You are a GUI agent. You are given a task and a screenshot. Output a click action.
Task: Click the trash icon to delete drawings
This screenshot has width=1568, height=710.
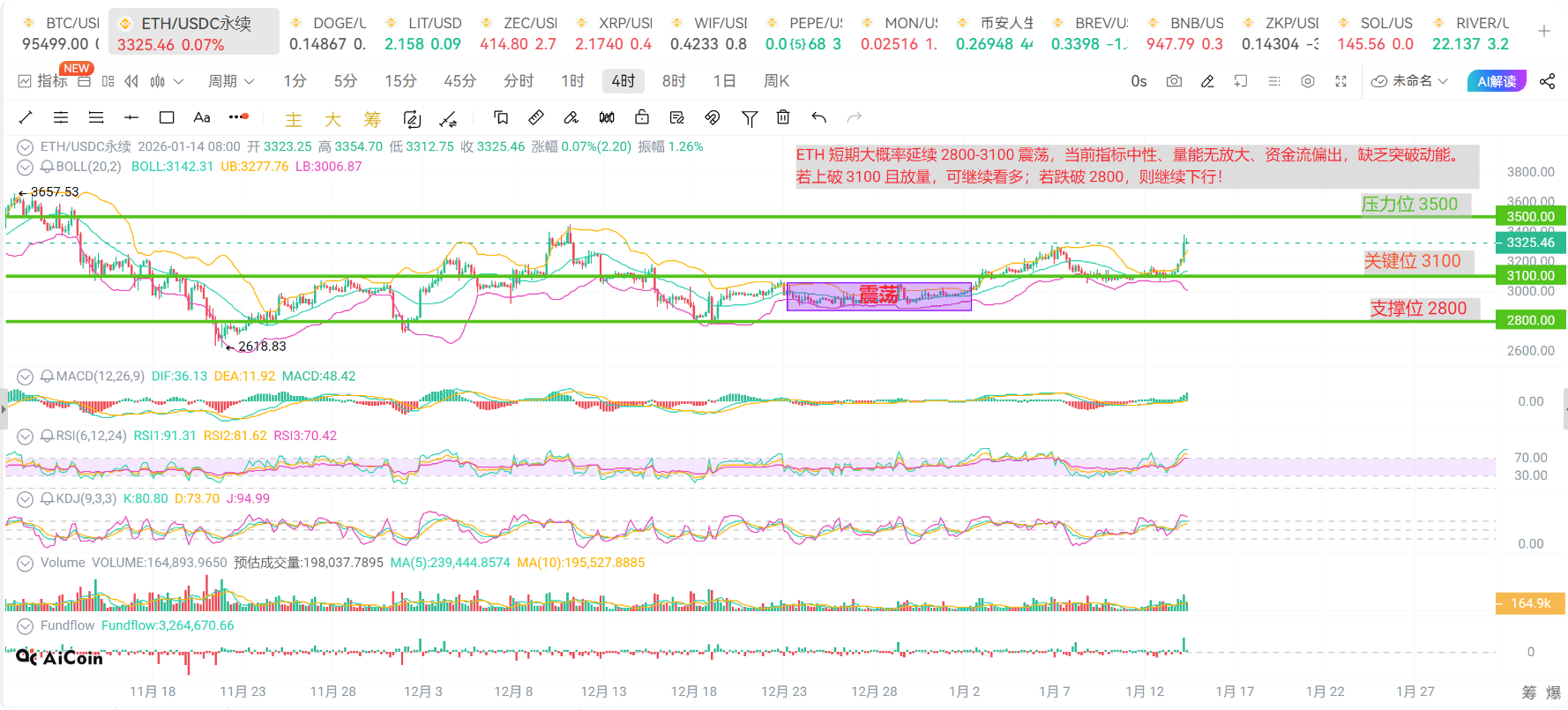click(783, 117)
